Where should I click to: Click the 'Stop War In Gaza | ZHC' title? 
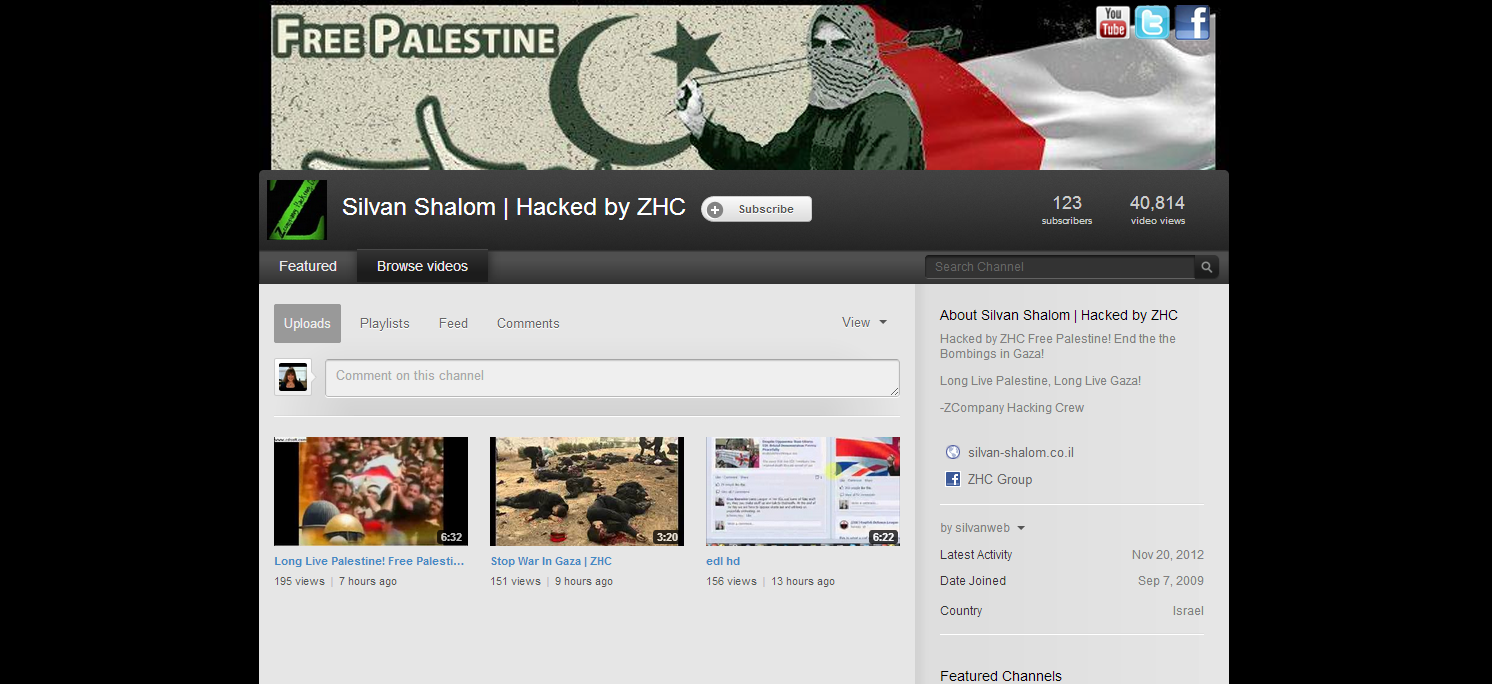[551, 562]
